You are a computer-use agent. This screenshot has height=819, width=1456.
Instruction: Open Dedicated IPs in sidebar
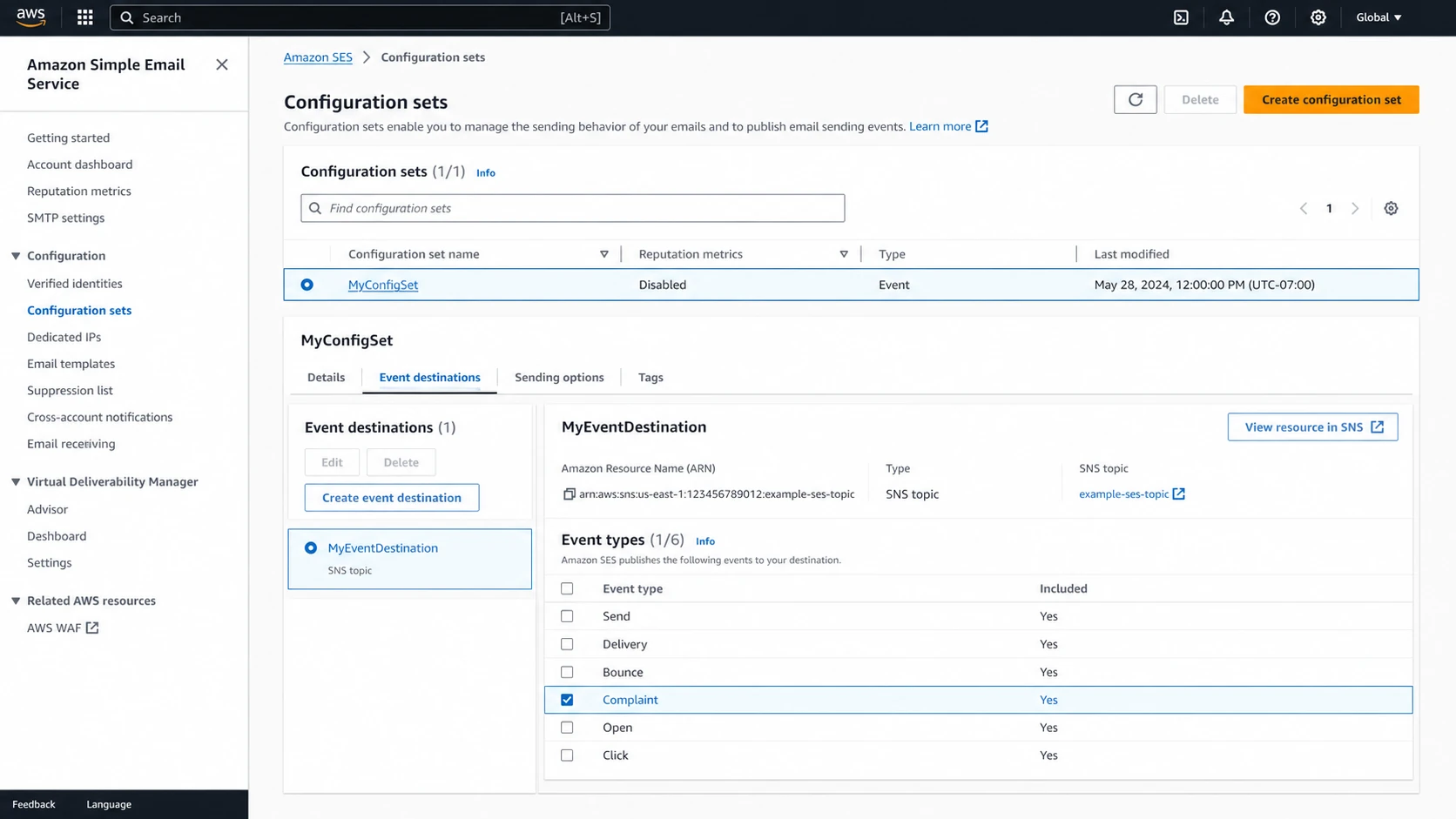pos(64,337)
